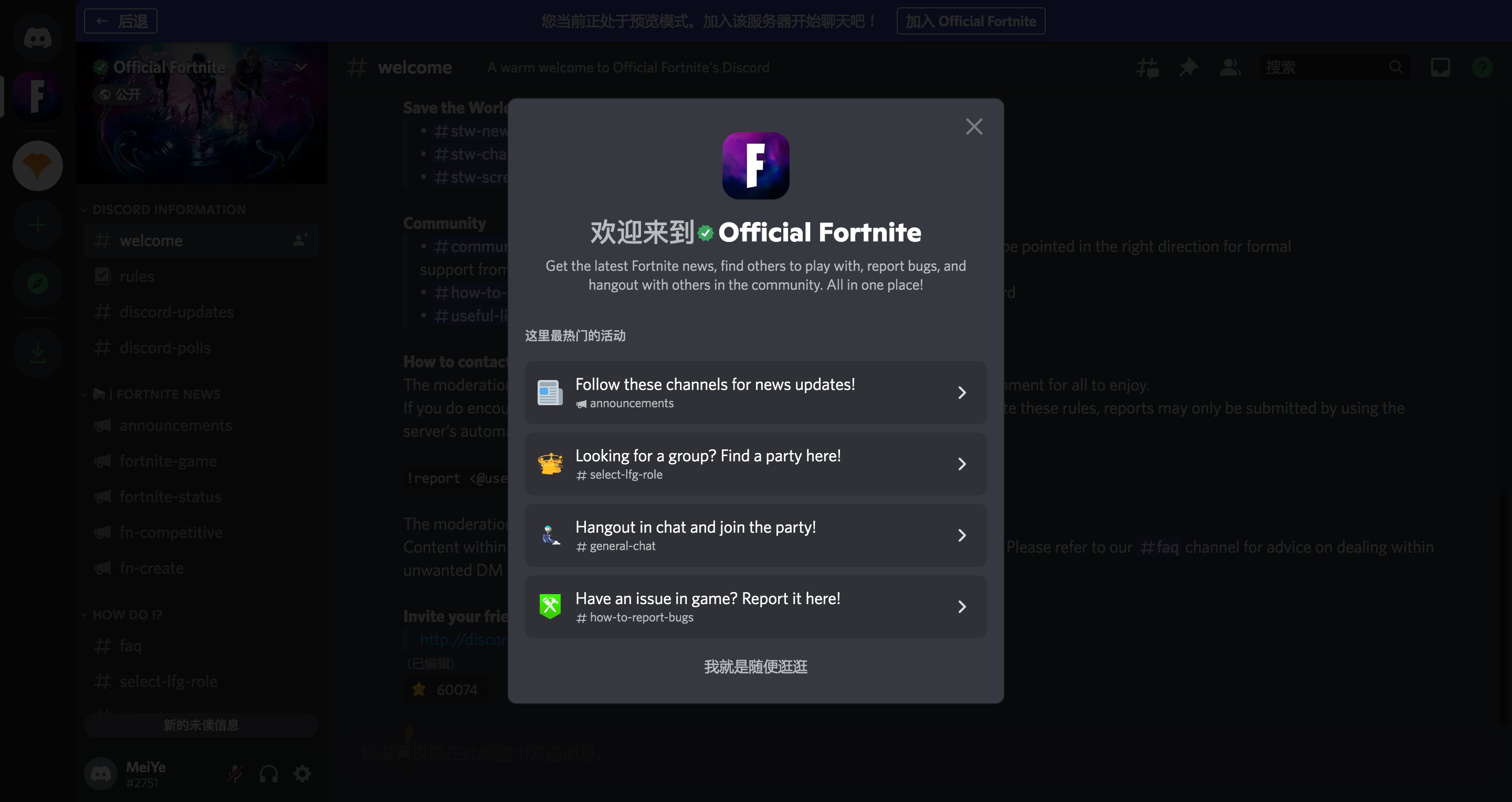Image resolution: width=1512 pixels, height=802 pixels.
Task: Toggle headphones deafen in user panel
Action: tap(269, 774)
